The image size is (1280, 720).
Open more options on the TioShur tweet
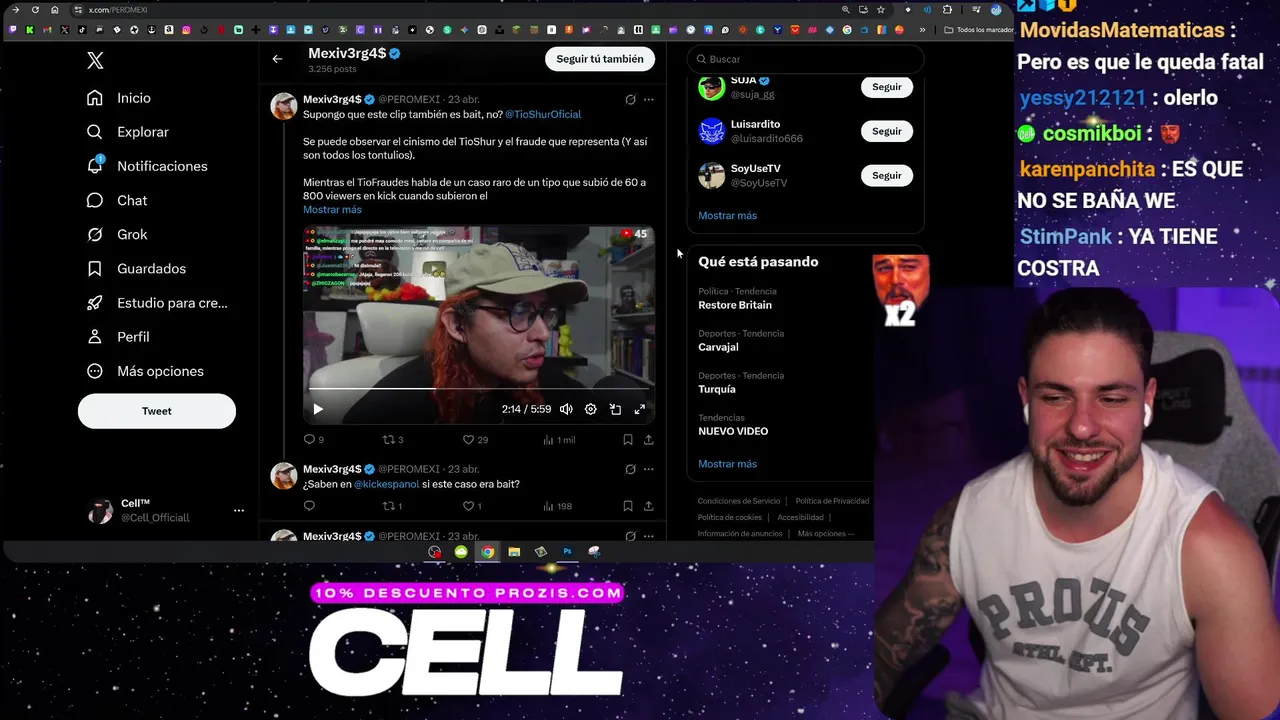(x=648, y=100)
